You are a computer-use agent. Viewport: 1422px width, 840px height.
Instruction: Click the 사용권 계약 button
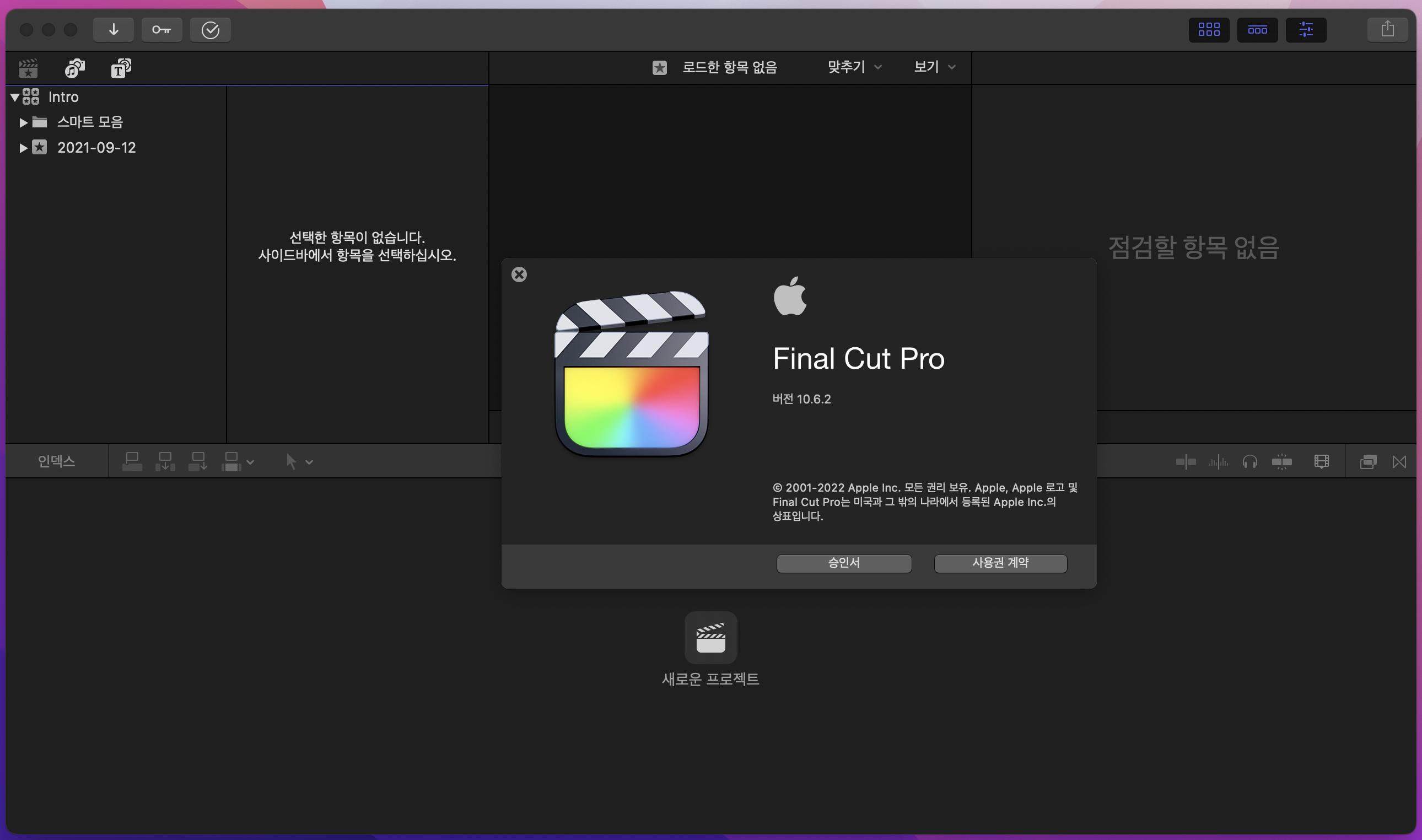point(1000,563)
